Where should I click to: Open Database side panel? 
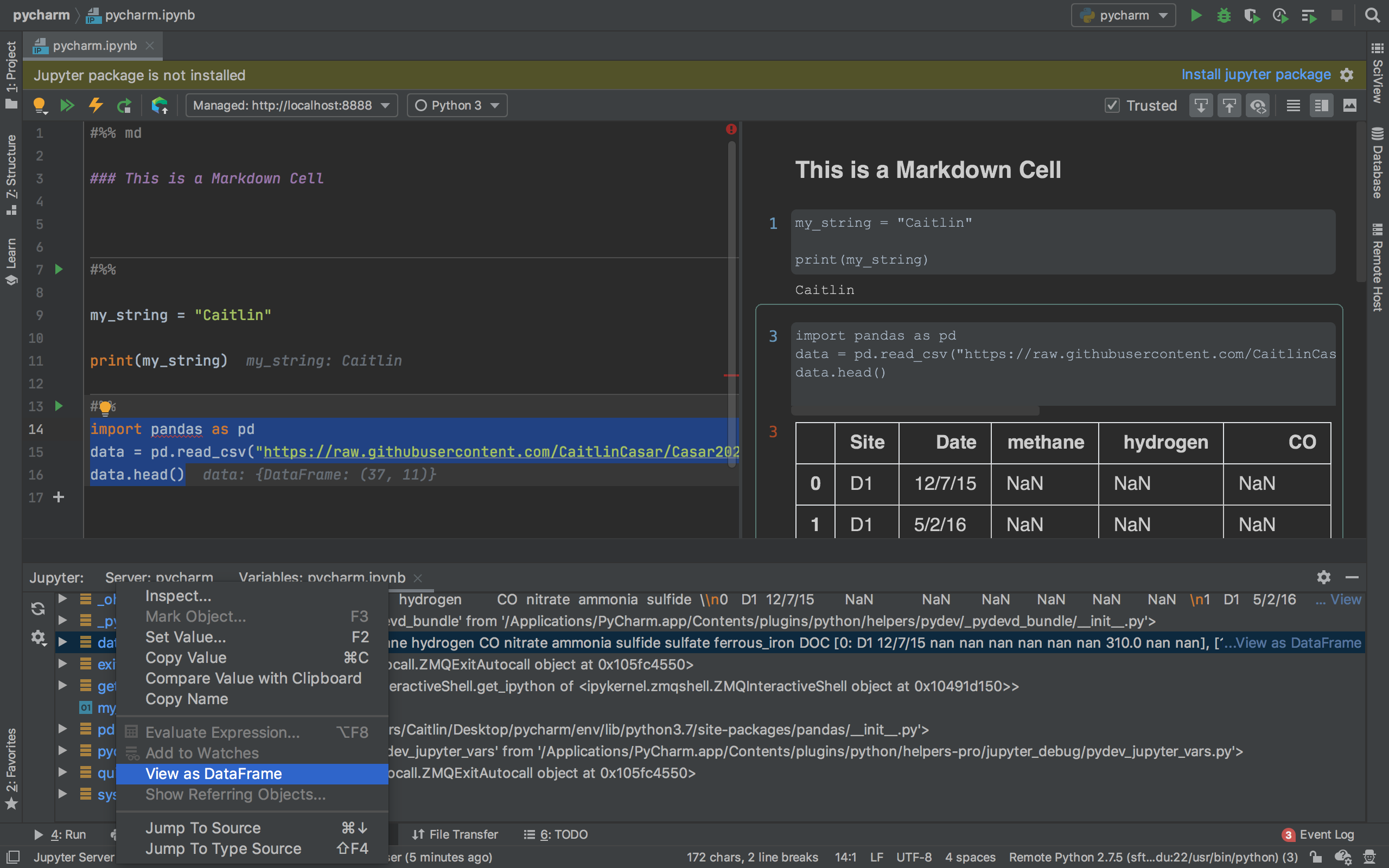click(1378, 163)
